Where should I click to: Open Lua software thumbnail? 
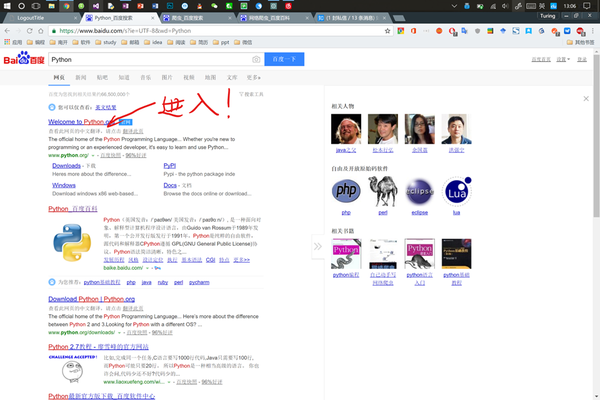(457, 191)
